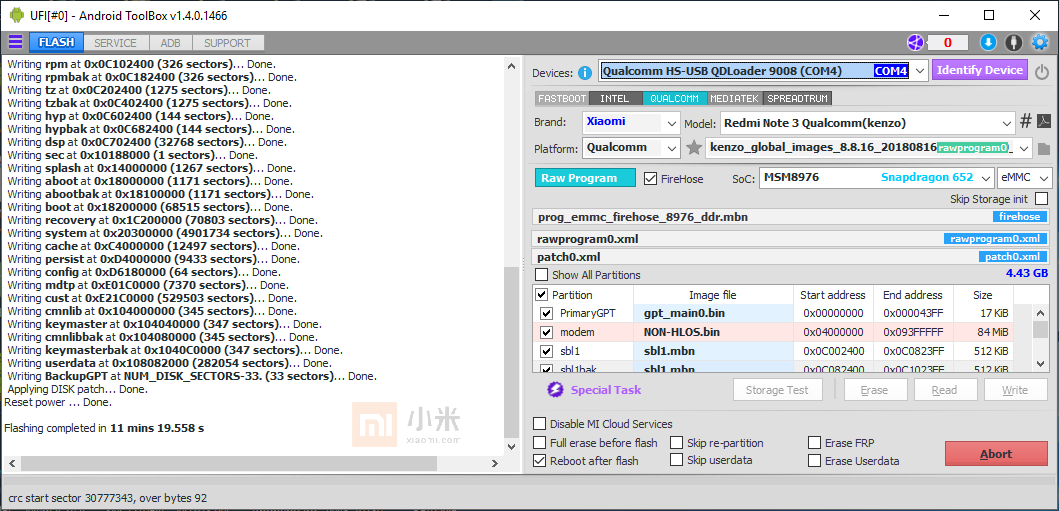Uncheck the sbl1 partition checkbox
Image resolution: width=1059 pixels, height=511 pixels.
[546, 351]
